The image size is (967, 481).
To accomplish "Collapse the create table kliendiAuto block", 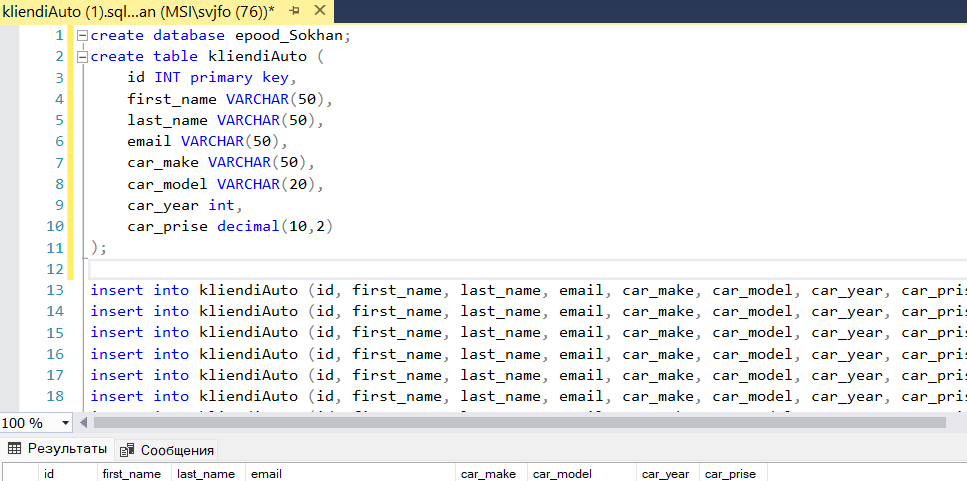I will (x=81, y=57).
